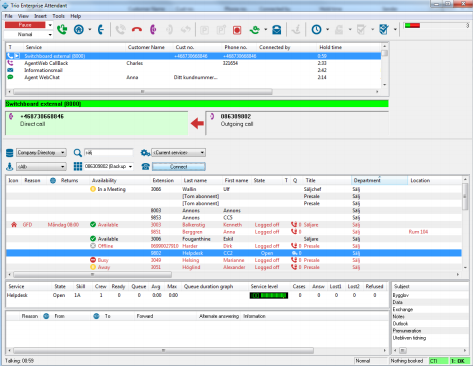Click the outgoing call 086309002 panel
This screenshot has height=366, width=473.
point(297,123)
